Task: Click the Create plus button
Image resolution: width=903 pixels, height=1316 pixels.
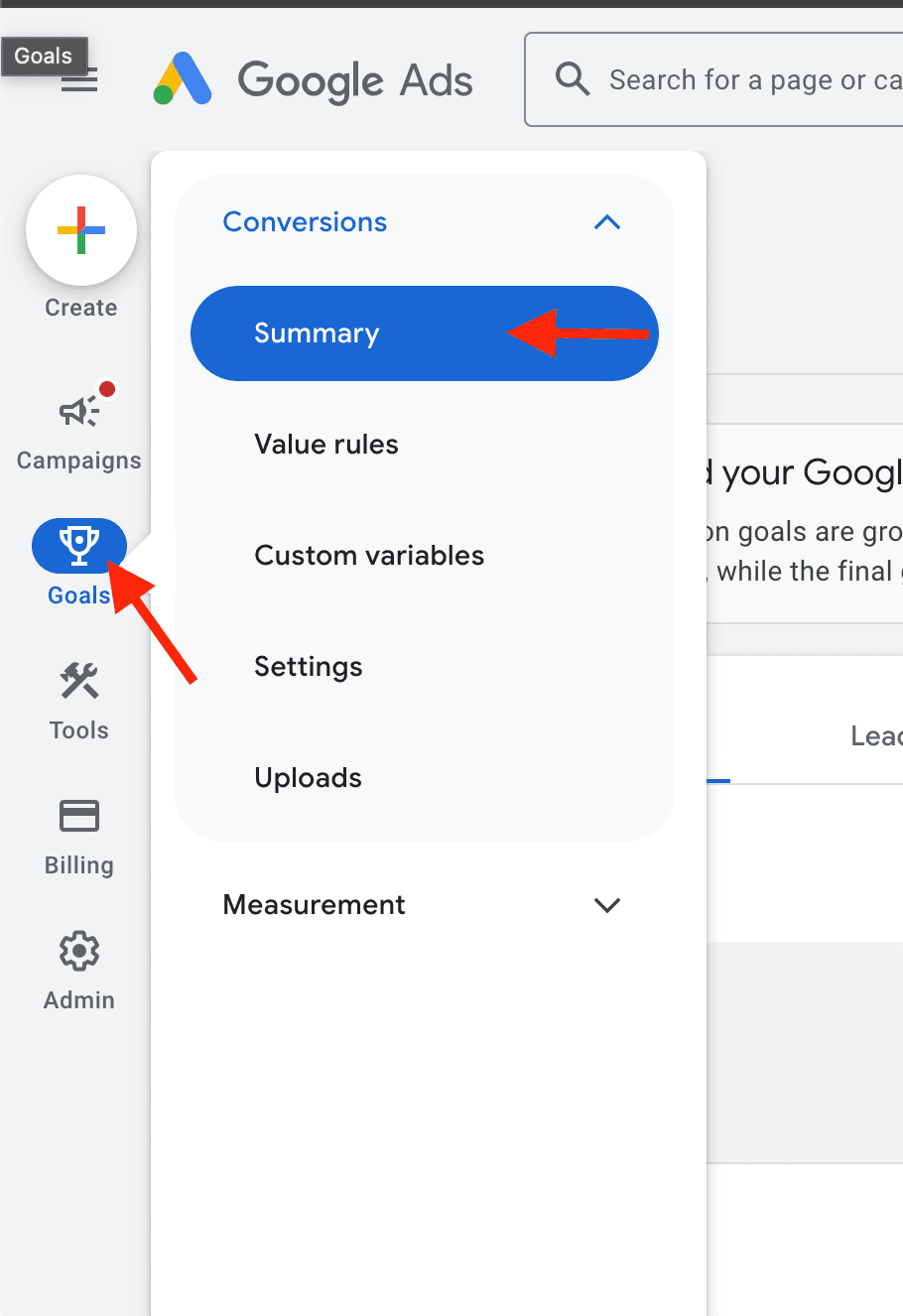Action: (81, 230)
